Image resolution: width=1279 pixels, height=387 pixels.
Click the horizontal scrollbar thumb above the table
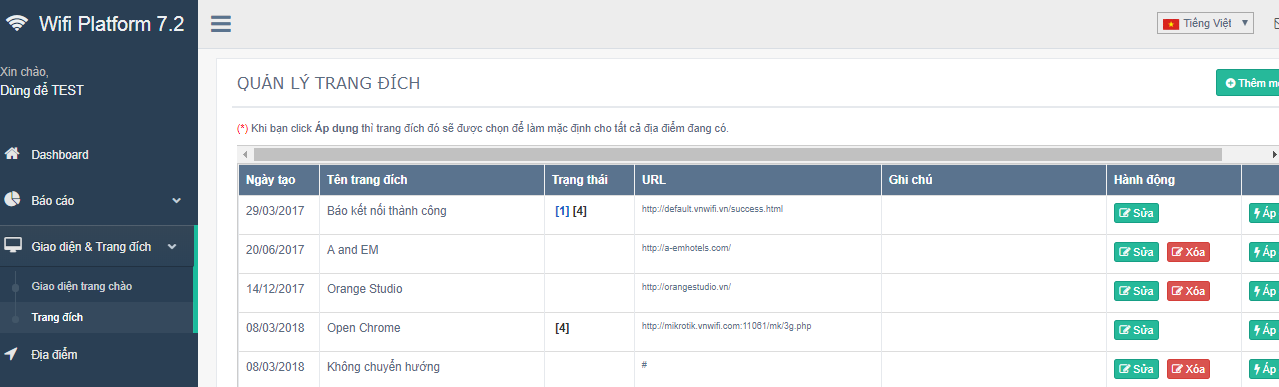pos(738,154)
